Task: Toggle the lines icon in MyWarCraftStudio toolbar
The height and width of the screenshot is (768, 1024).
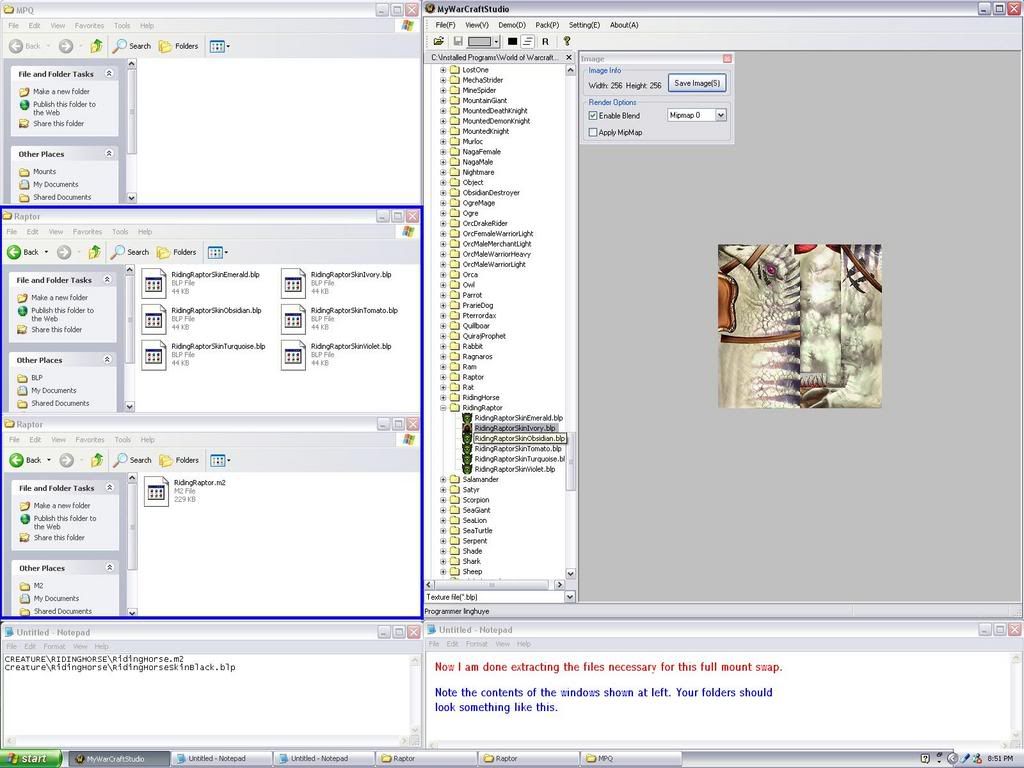Action: 528,41
